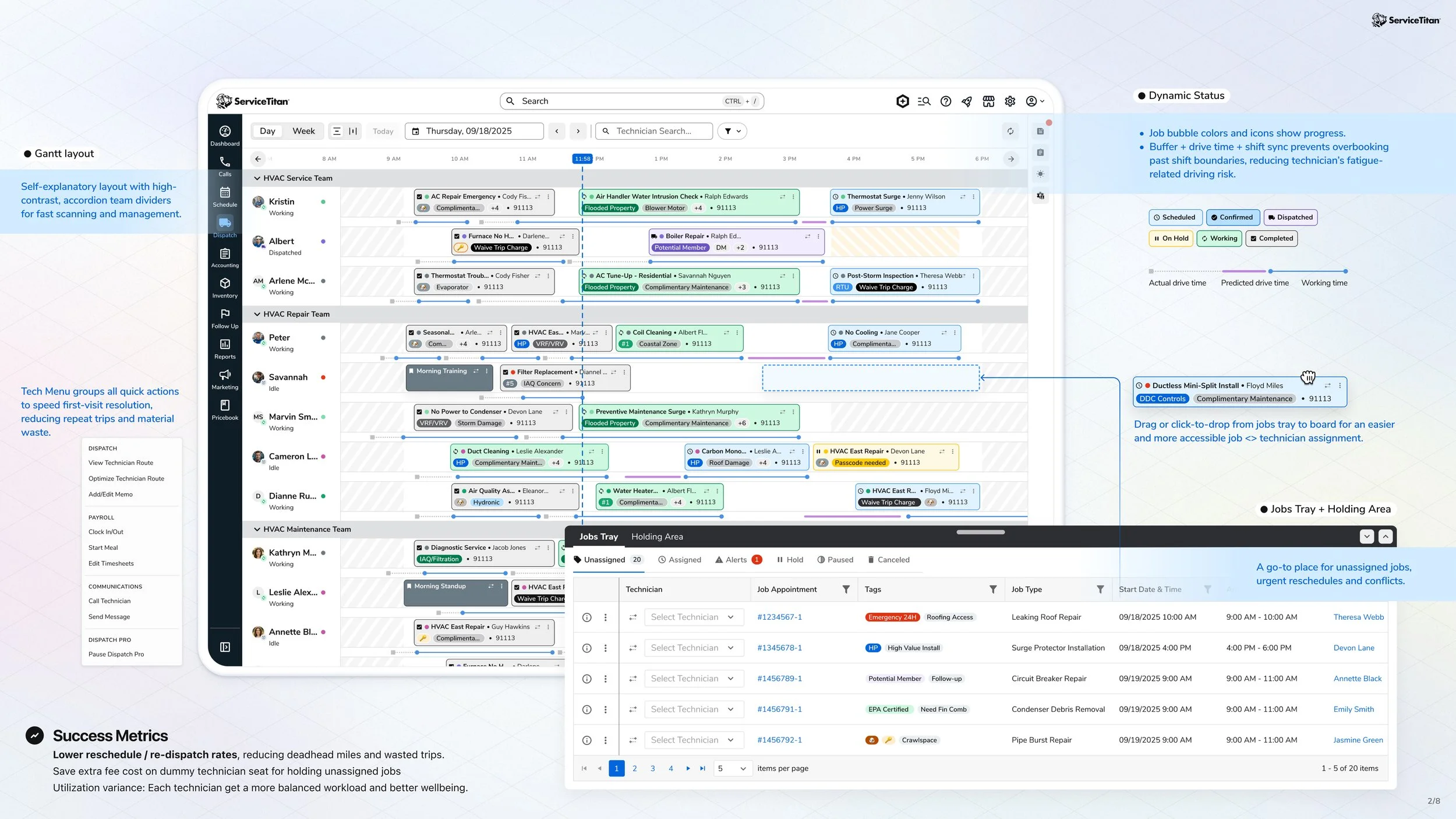Choose Optimize Technician Route in Tech Menu
This screenshot has height=819, width=1456.
coord(126,479)
